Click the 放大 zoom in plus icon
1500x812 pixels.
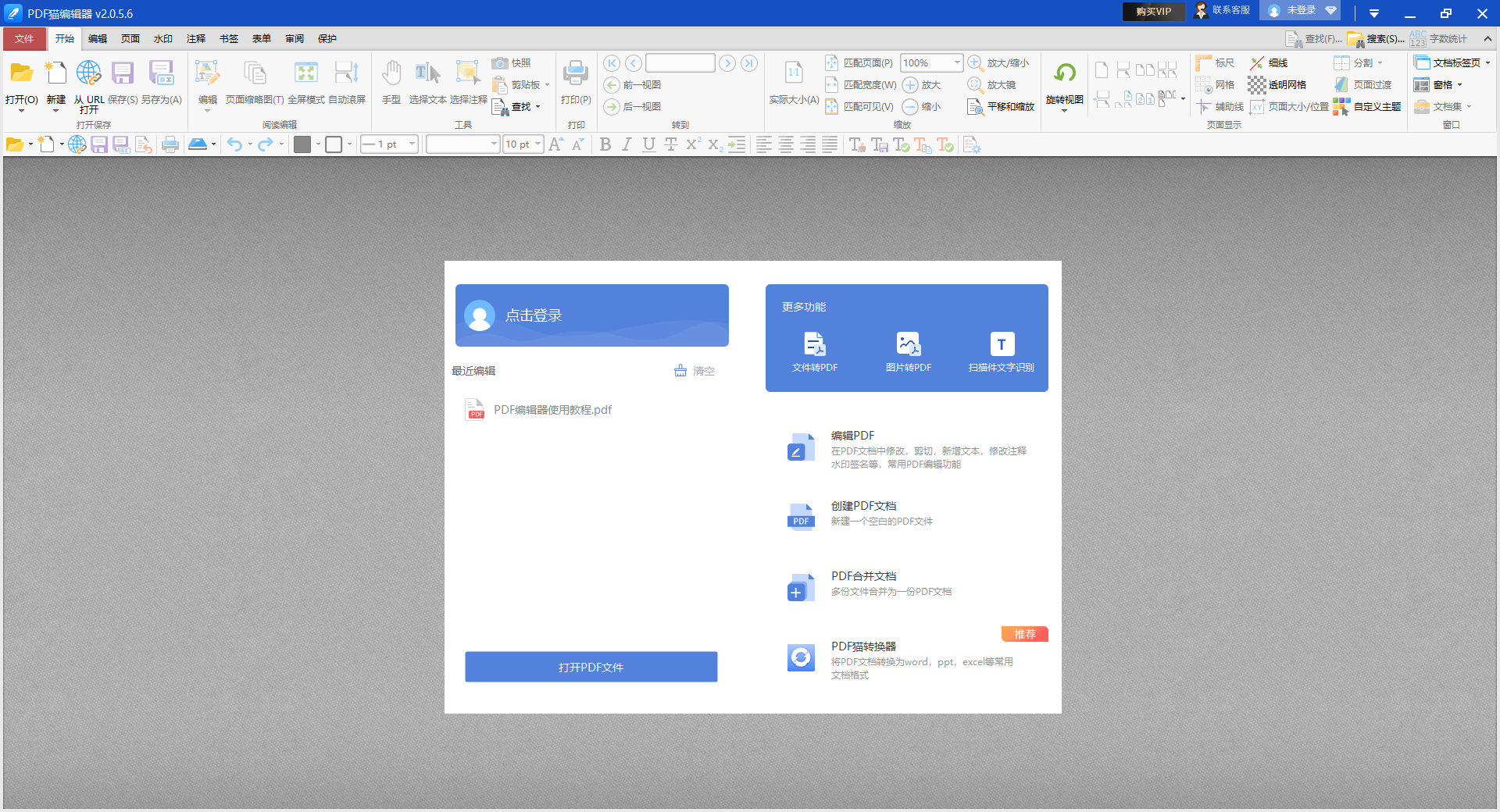pyautogui.click(x=910, y=84)
